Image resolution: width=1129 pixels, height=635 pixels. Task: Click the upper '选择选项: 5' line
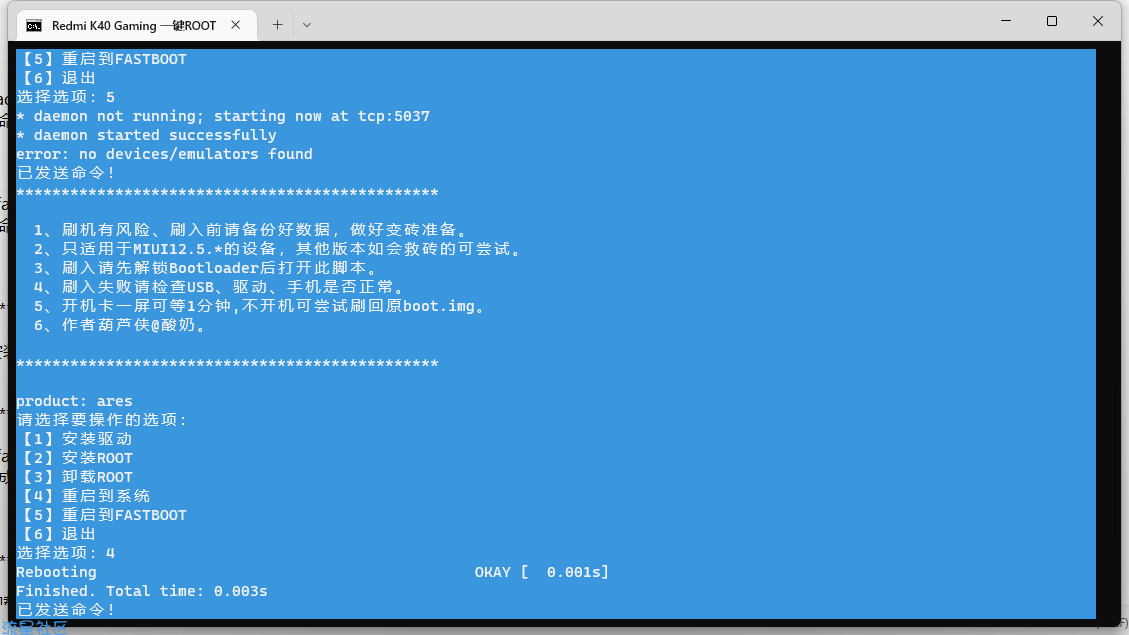(66, 97)
